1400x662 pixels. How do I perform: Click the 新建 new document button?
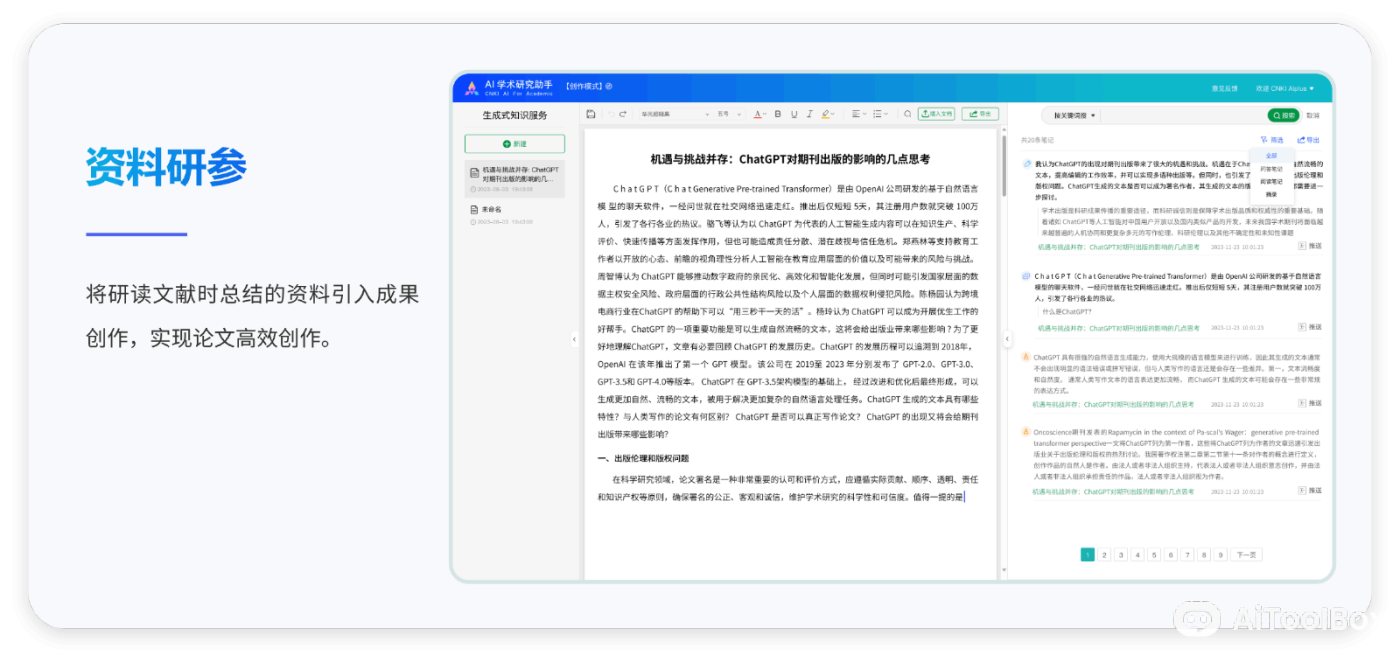coord(516,144)
